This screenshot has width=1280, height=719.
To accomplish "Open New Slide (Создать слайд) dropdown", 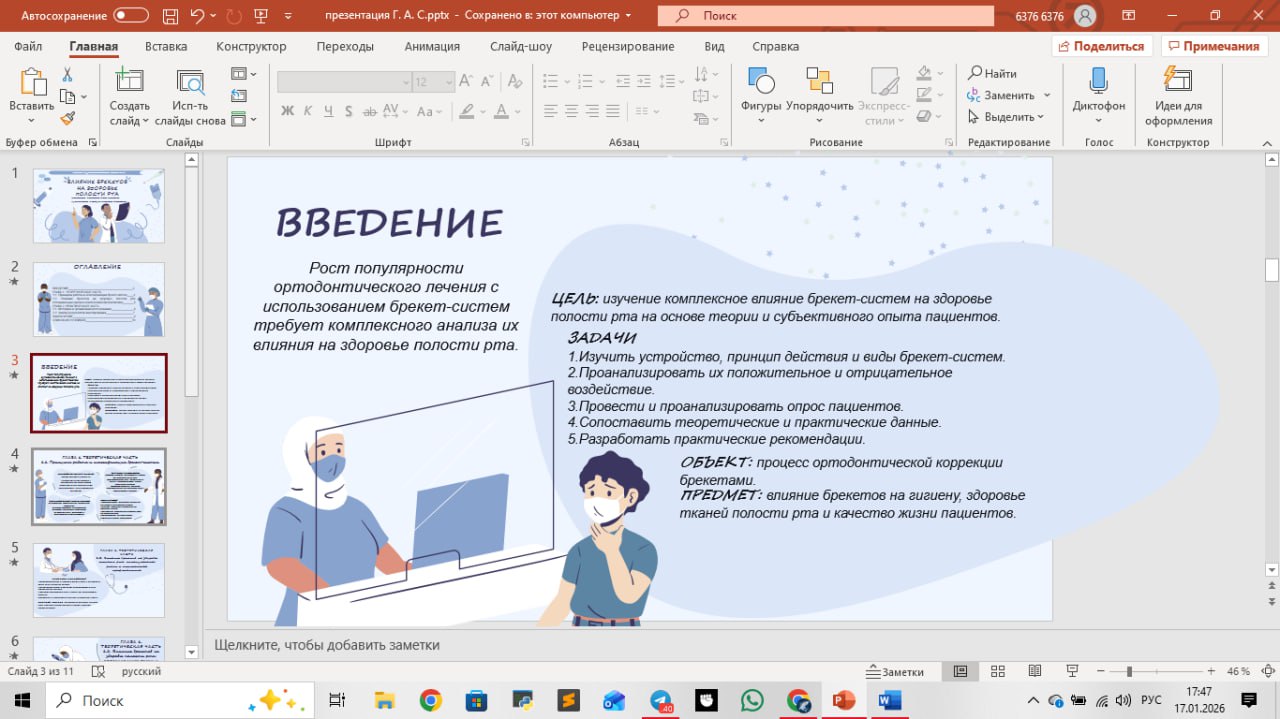I will pos(145,121).
